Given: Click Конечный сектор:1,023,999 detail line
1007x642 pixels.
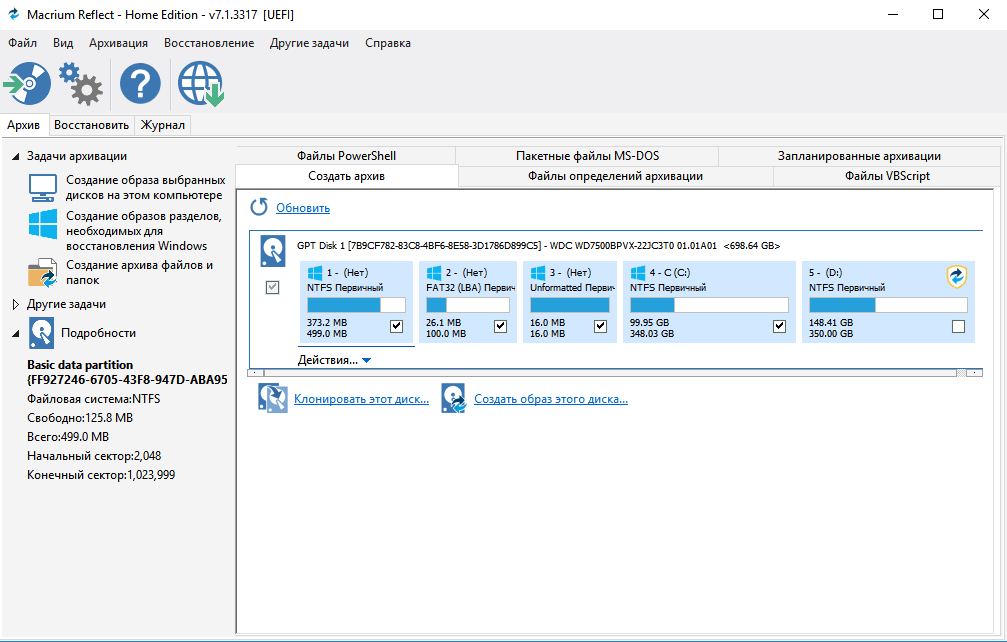Looking at the screenshot, I should click(101, 475).
